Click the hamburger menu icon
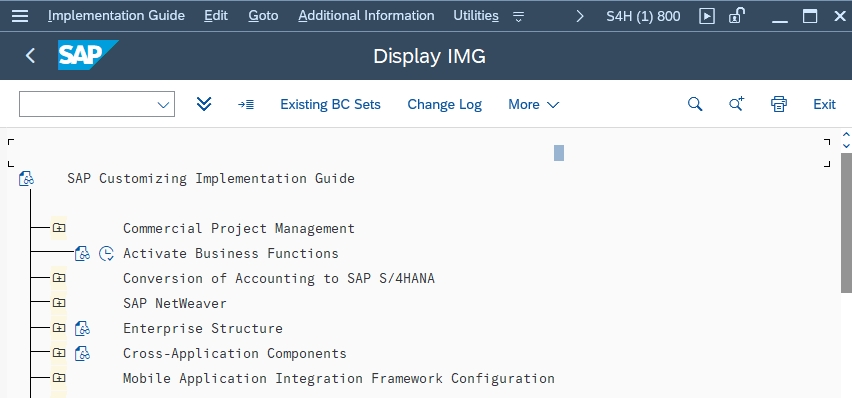Screen dimensions: 852x398 (x=20, y=16)
